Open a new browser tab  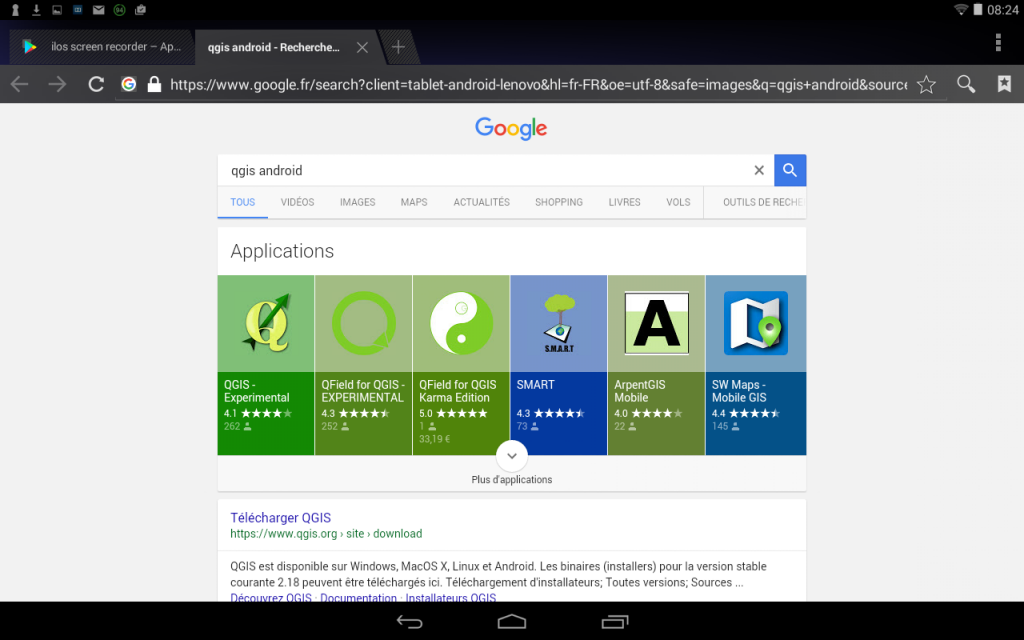pyautogui.click(x=398, y=47)
